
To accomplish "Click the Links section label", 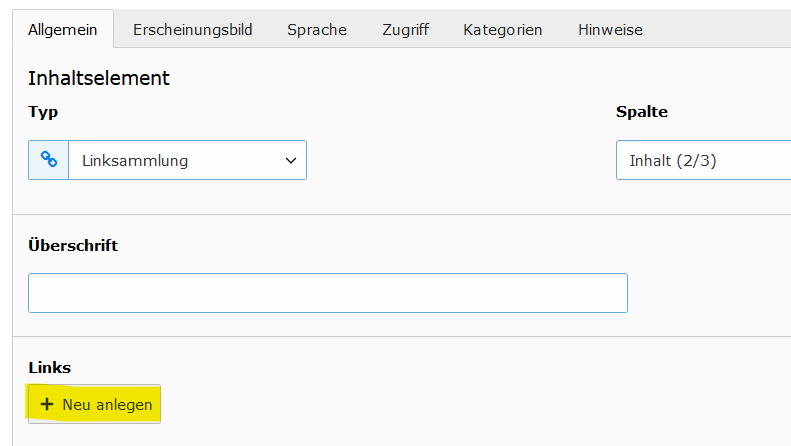I will [49, 367].
